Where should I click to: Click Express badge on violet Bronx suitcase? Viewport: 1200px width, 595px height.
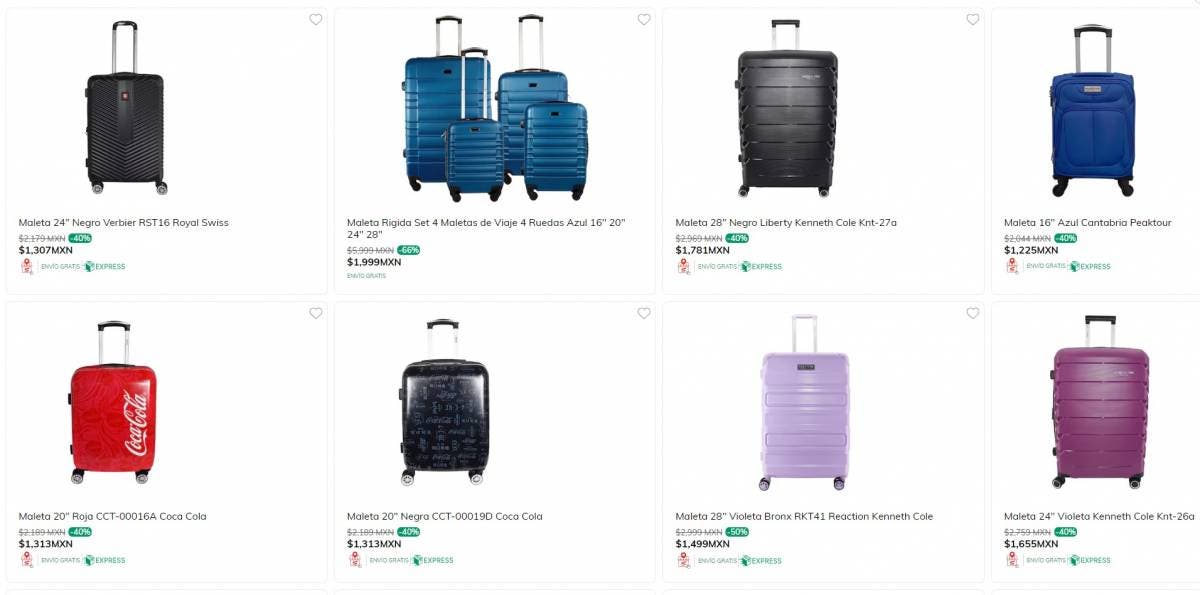click(x=761, y=561)
